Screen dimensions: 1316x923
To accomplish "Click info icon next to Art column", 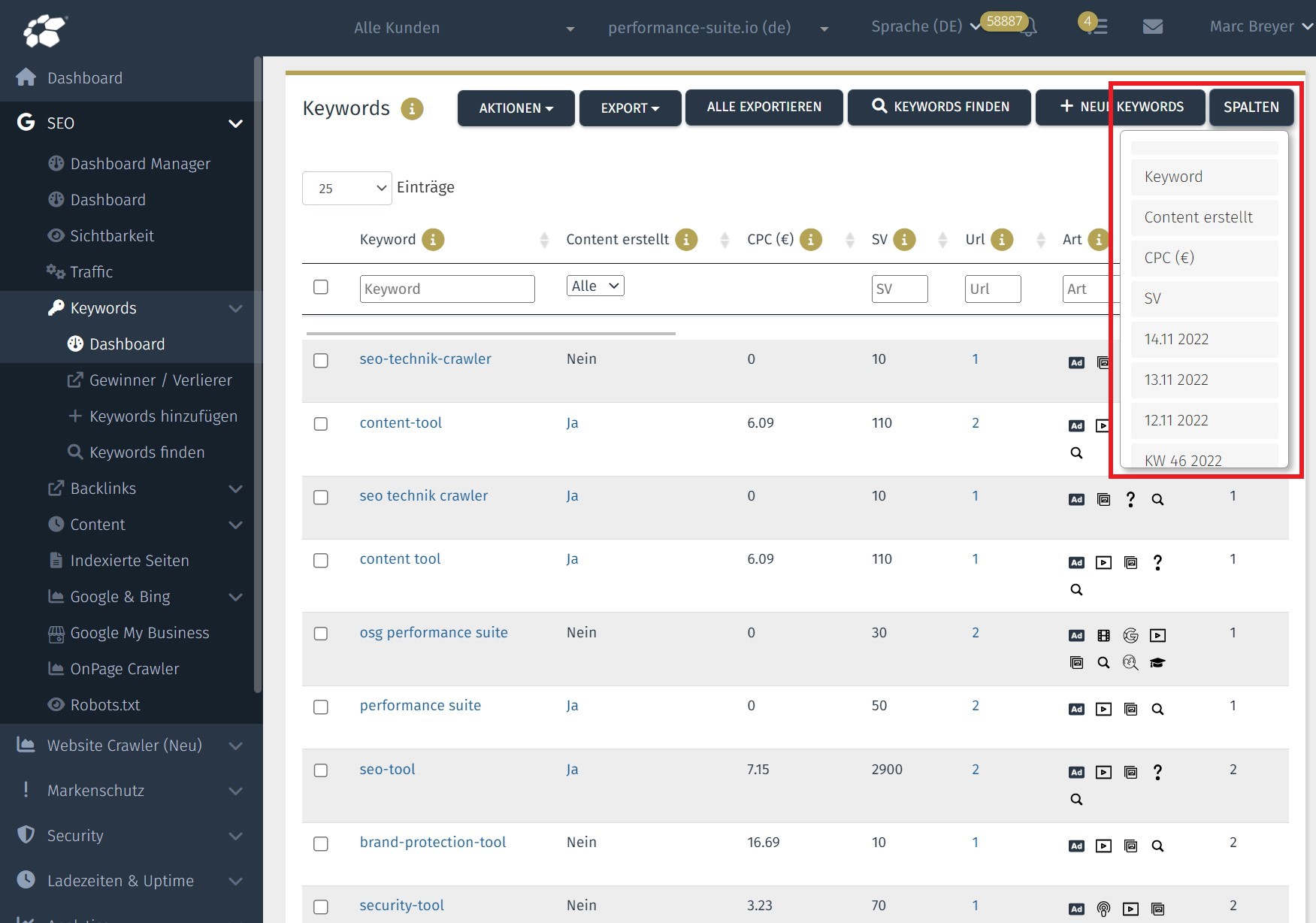I will click(1098, 240).
